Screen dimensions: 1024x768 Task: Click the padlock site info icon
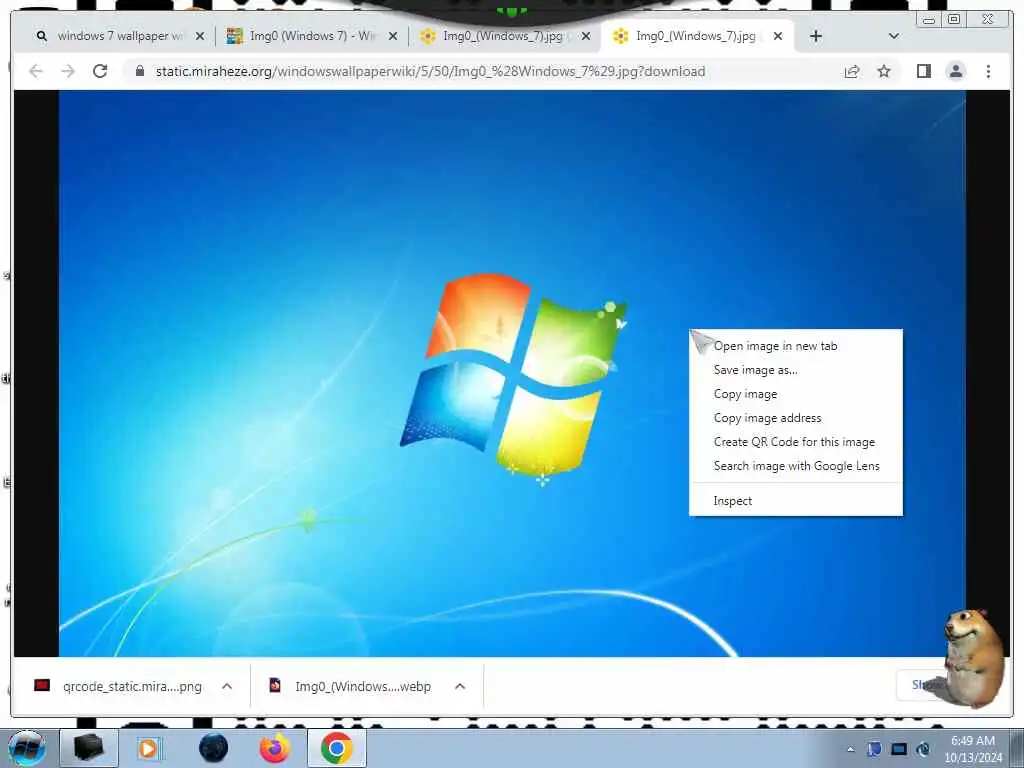[x=140, y=71]
